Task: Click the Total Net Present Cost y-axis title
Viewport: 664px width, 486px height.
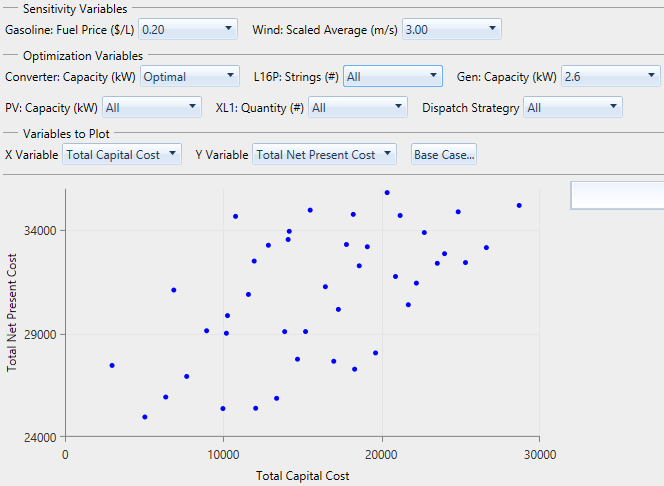Action: coord(12,312)
